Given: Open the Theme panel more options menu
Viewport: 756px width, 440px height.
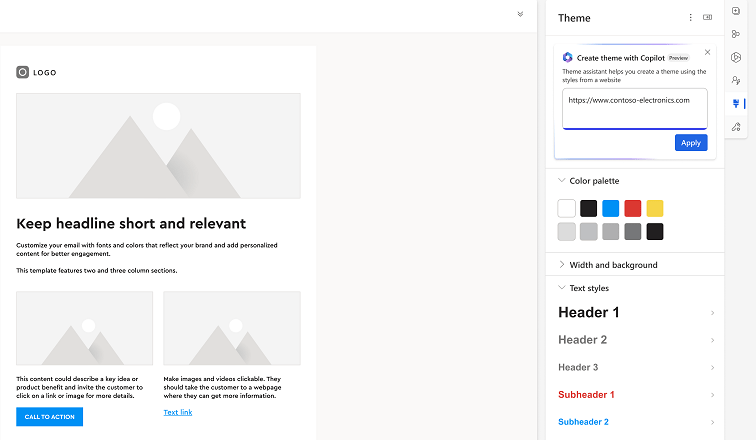Looking at the screenshot, I should click(x=690, y=17).
